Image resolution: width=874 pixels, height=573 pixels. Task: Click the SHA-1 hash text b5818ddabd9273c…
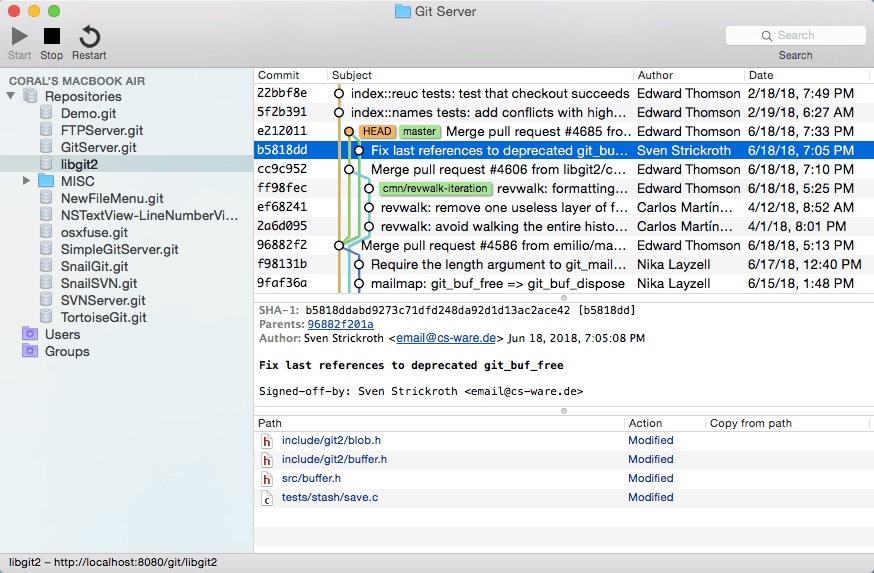coord(438,310)
